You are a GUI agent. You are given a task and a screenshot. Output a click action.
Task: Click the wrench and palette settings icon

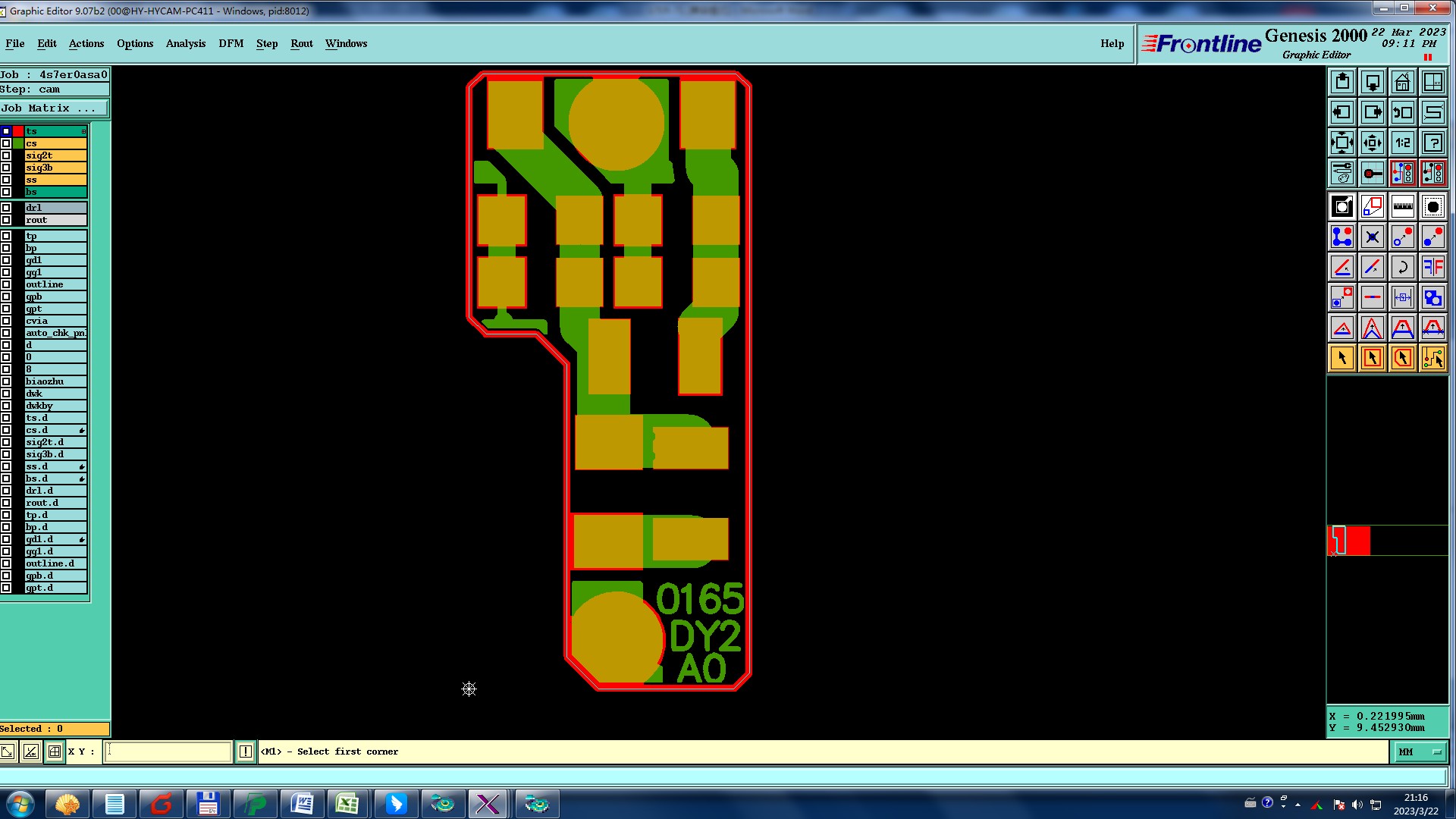(x=1341, y=173)
